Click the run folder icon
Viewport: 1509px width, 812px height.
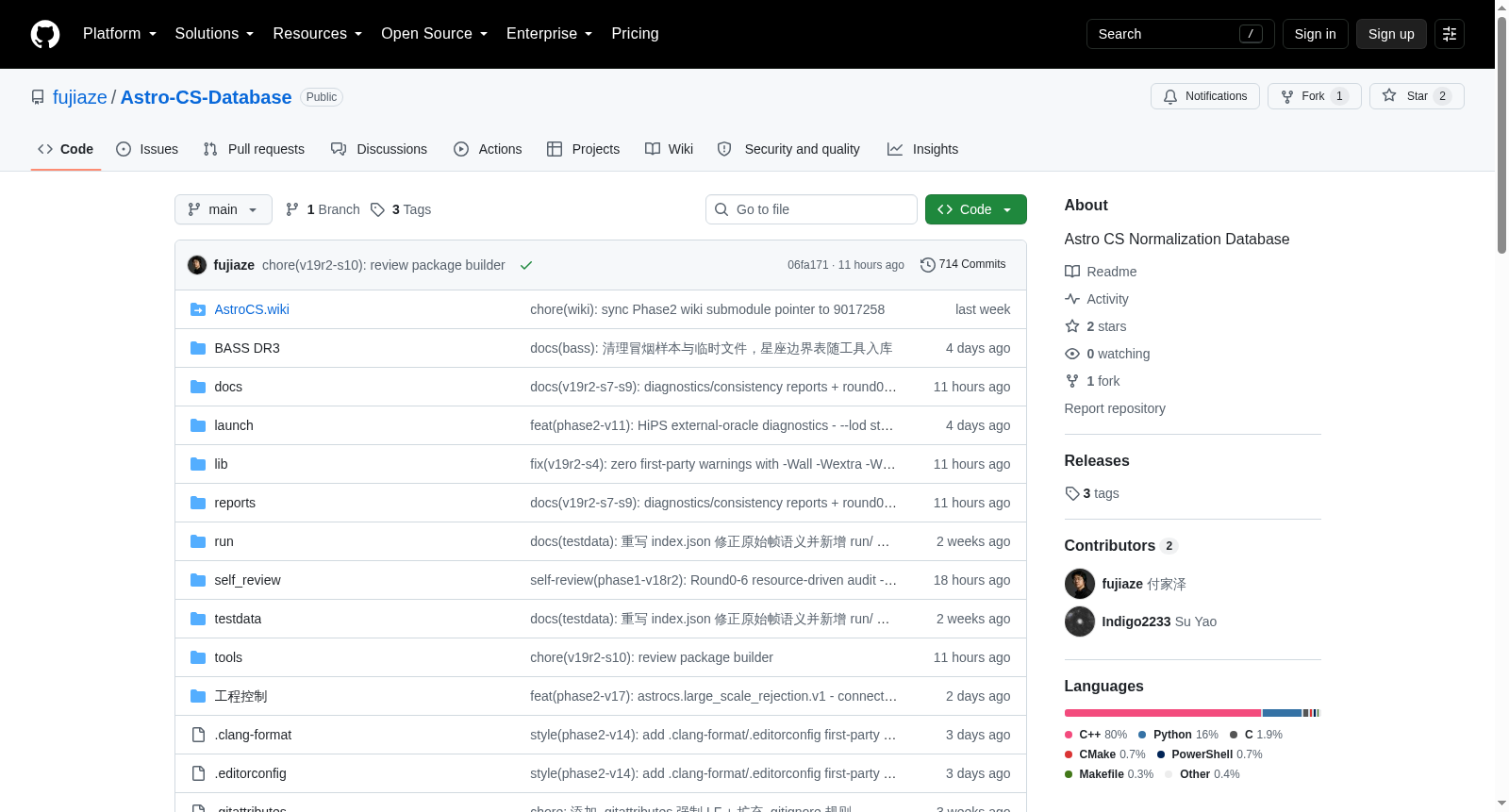(x=198, y=541)
